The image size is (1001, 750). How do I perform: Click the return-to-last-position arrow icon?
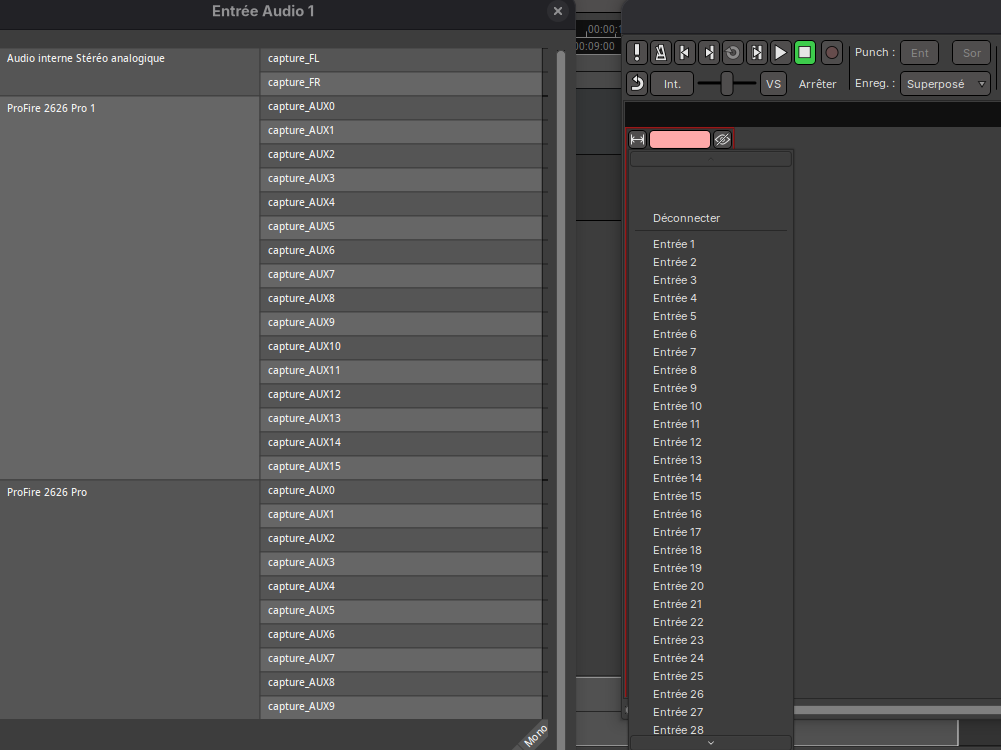point(637,84)
